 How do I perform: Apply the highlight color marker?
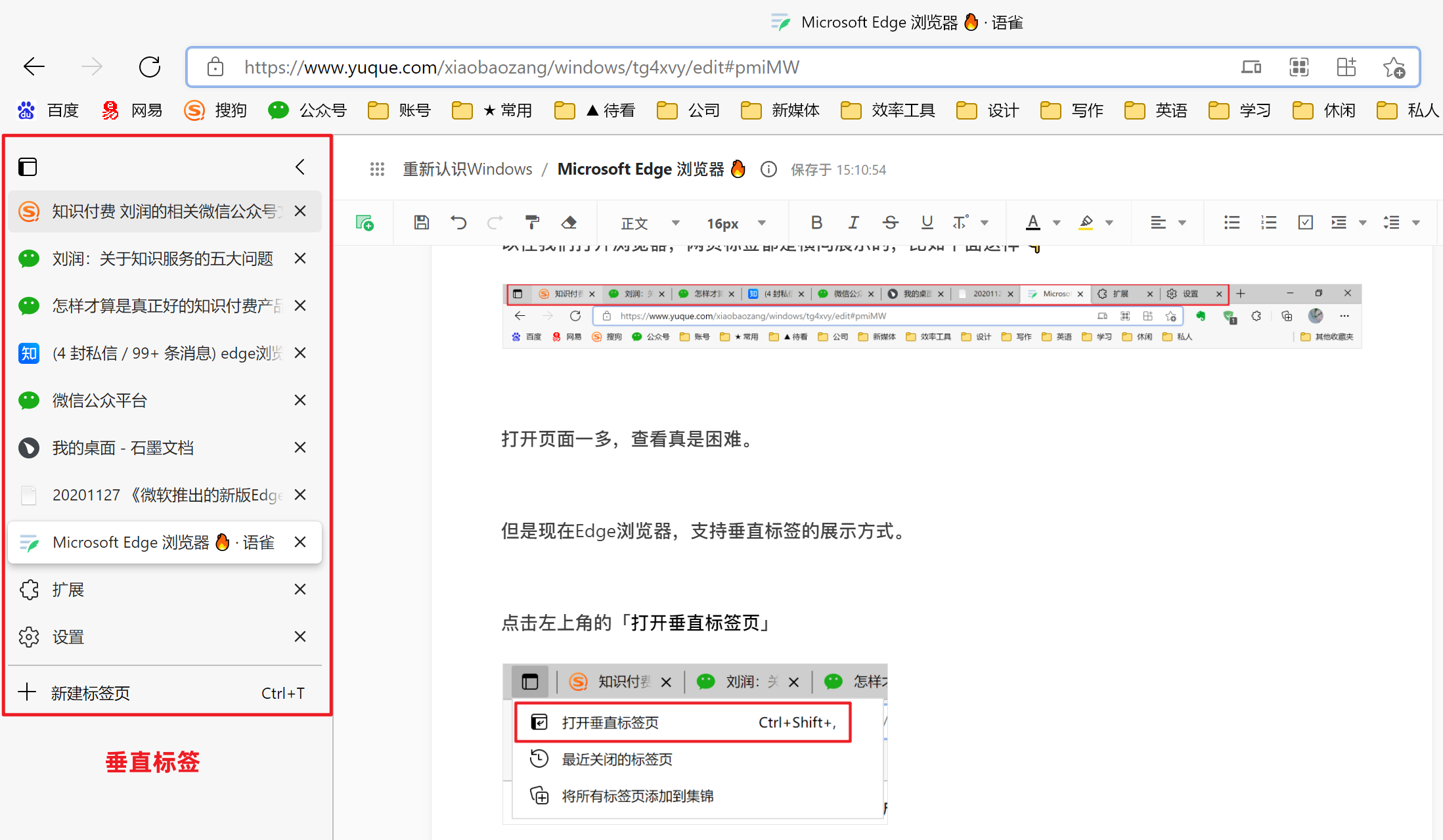tap(1086, 223)
